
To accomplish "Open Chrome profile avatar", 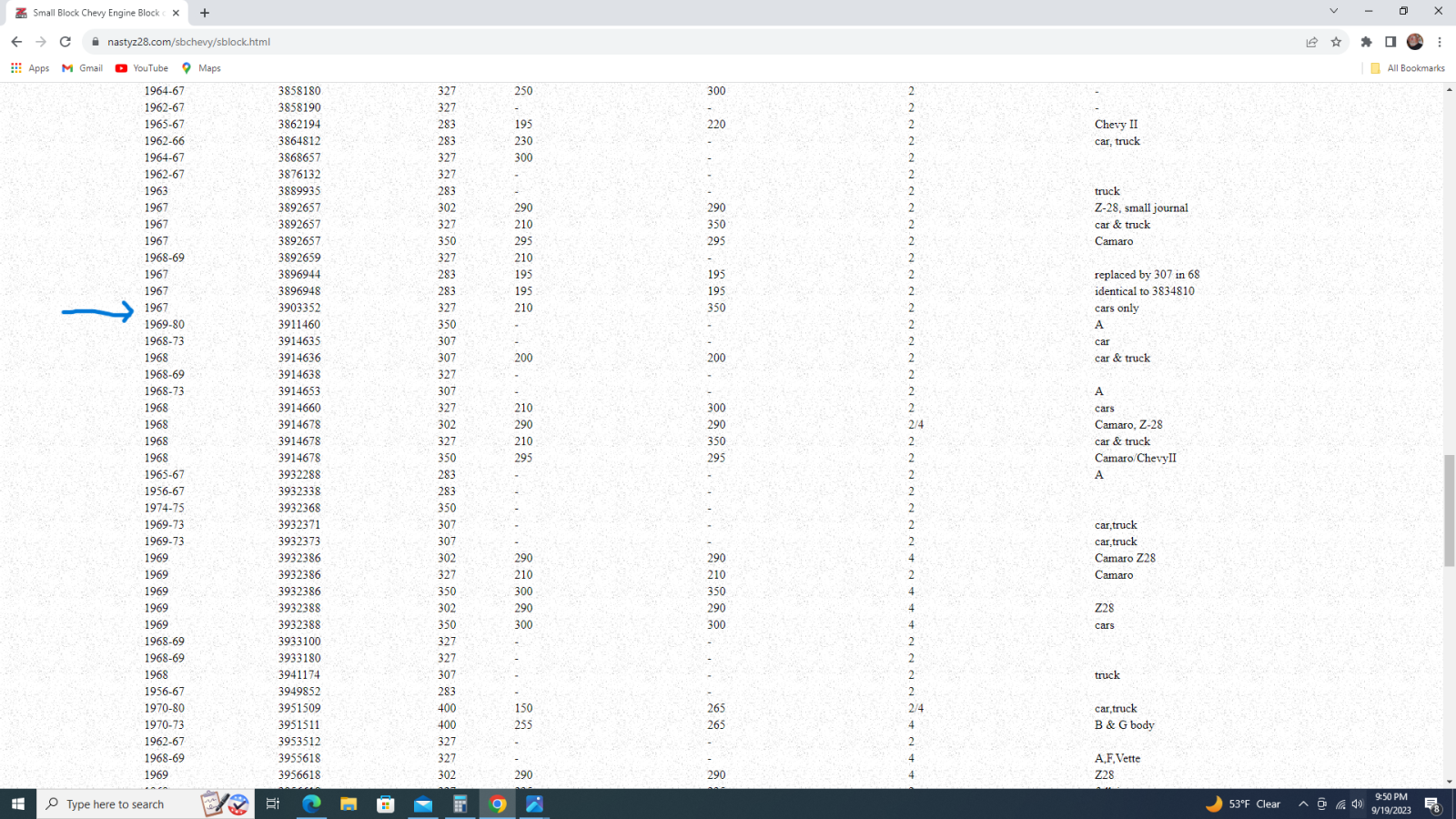I will (x=1415, y=42).
